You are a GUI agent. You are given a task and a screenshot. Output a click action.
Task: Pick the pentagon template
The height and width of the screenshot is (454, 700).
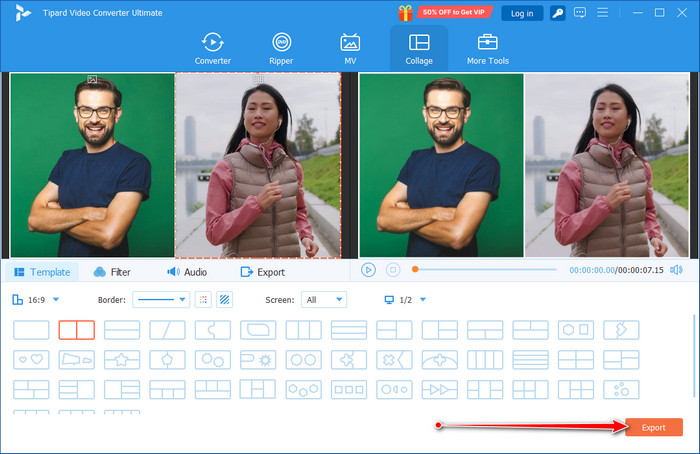[x=167, y=359]
